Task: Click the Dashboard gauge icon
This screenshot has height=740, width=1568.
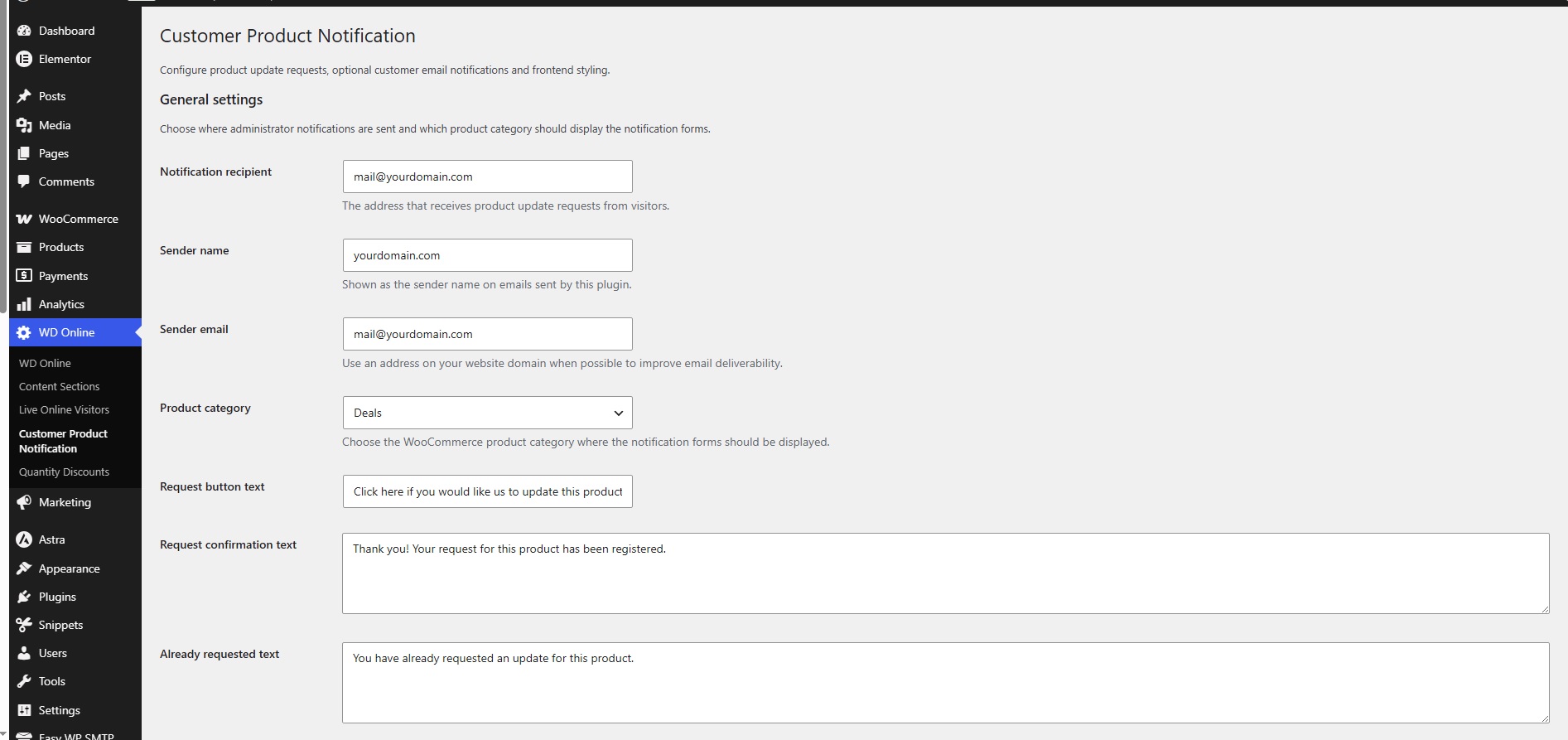Action: pyautogui.click(x=24, y=31)
